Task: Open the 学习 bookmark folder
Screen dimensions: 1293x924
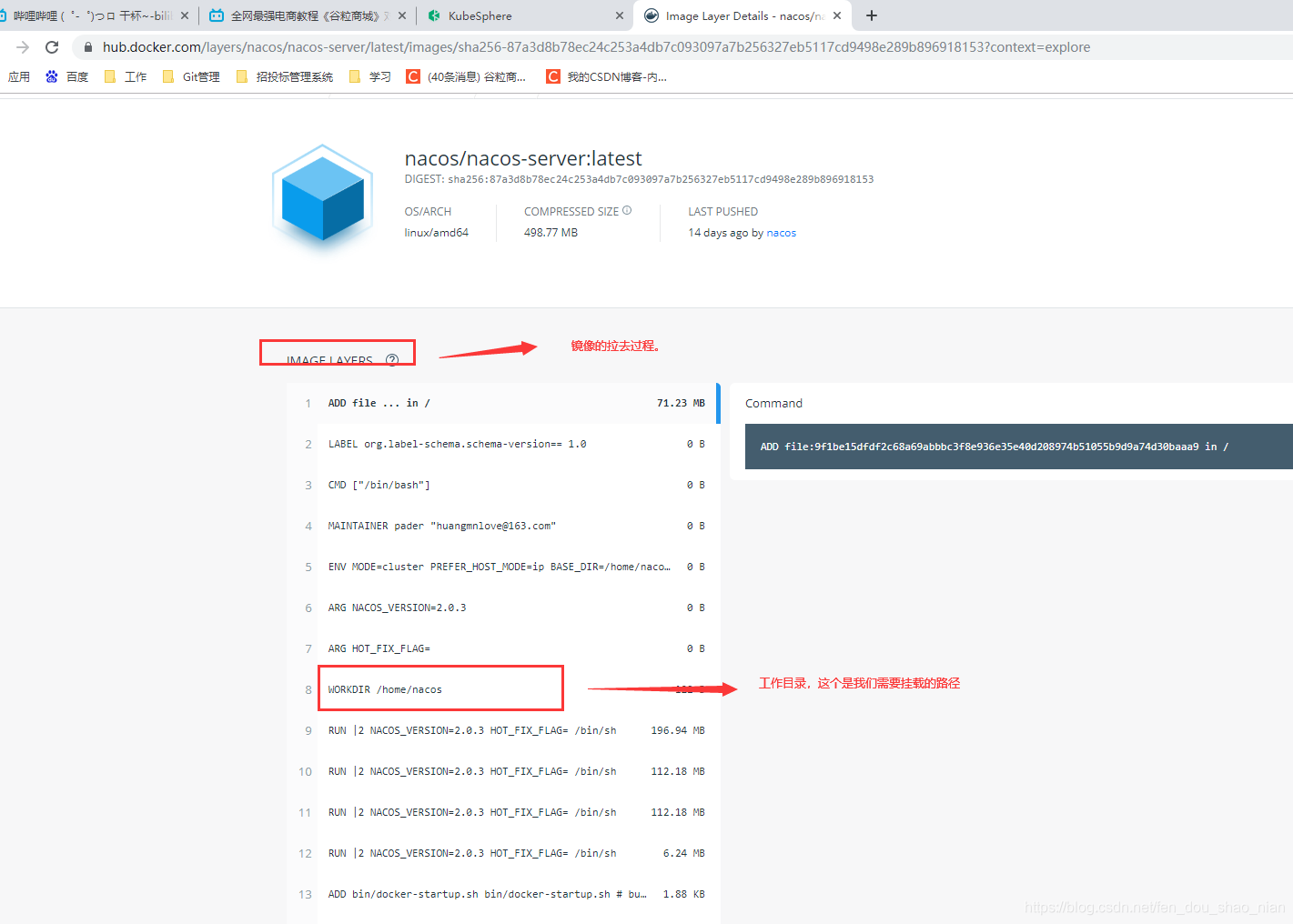Action: (370, 77)
